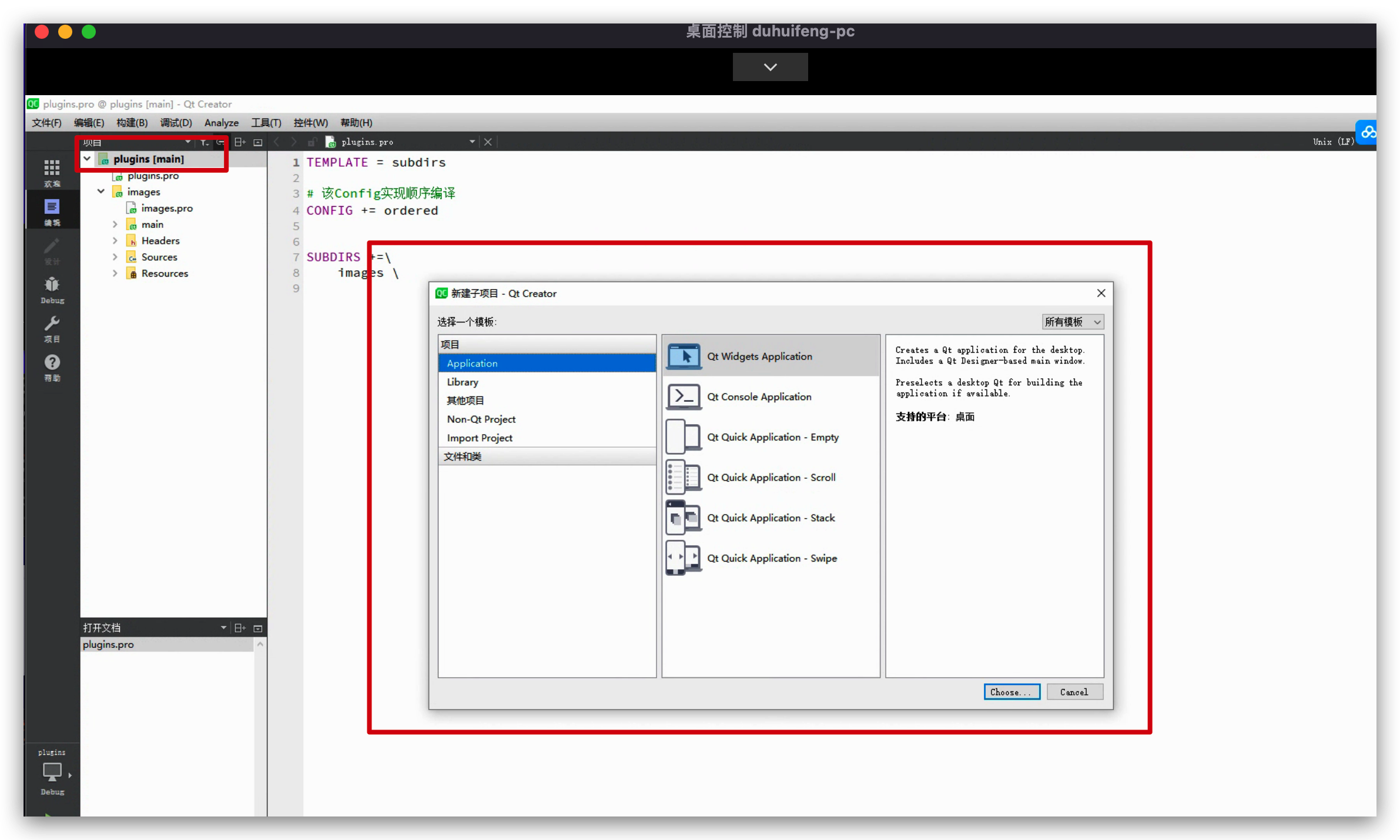Click the cloud icon at top right

[1367, 133]
